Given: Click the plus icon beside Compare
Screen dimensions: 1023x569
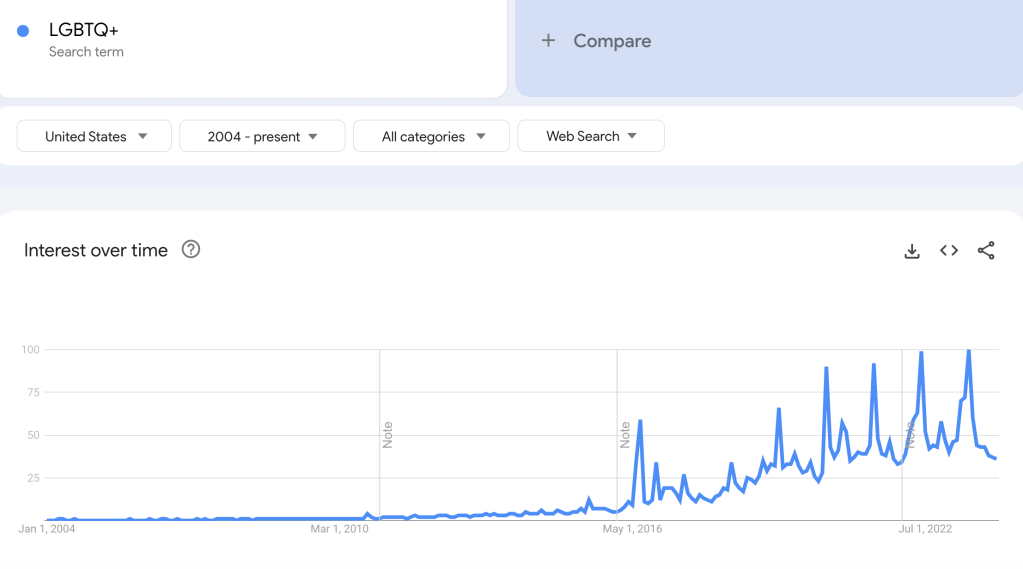Looking at the screenshot, I should point(548,41).
